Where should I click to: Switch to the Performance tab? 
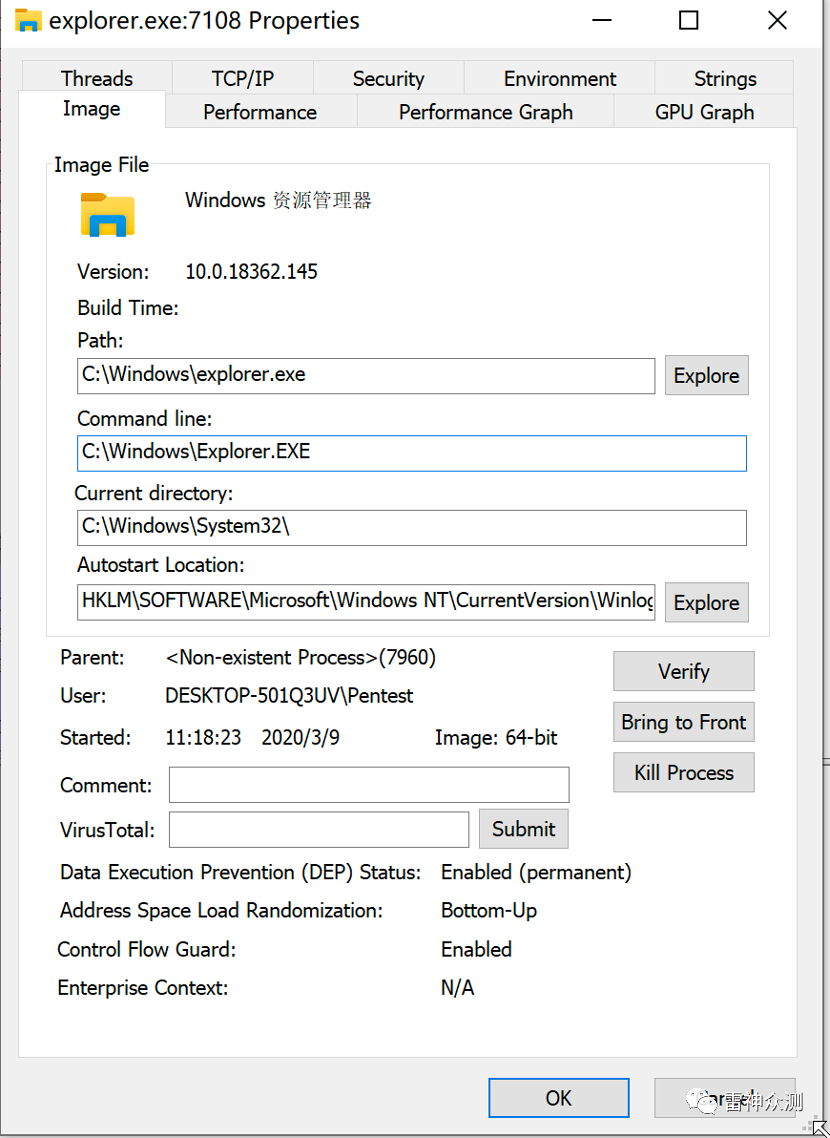(x=260, y=112)
